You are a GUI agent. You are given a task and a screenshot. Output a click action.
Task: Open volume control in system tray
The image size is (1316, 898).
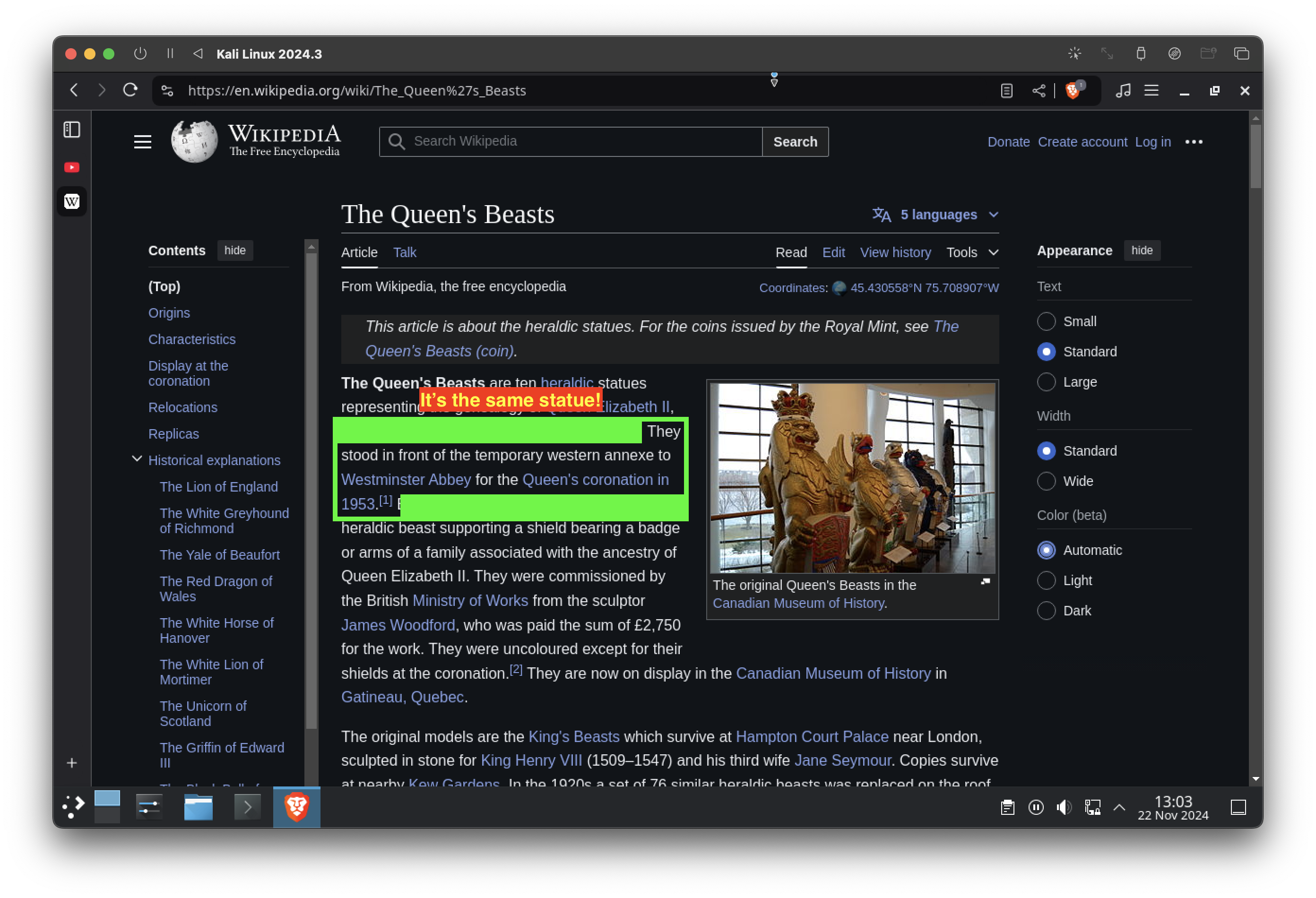pyautogui.click(x=1064, y=807)
